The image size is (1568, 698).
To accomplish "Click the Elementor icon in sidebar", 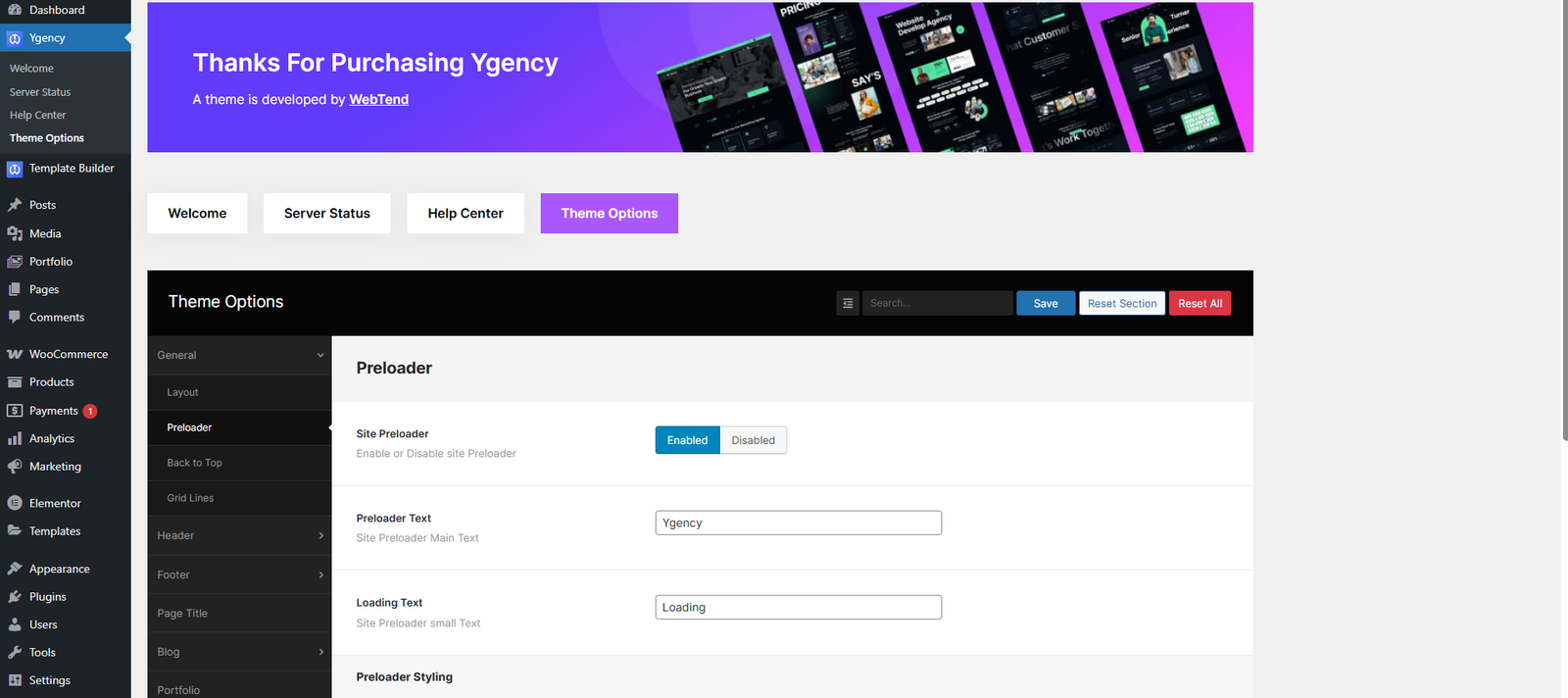I will pos(15,503).
